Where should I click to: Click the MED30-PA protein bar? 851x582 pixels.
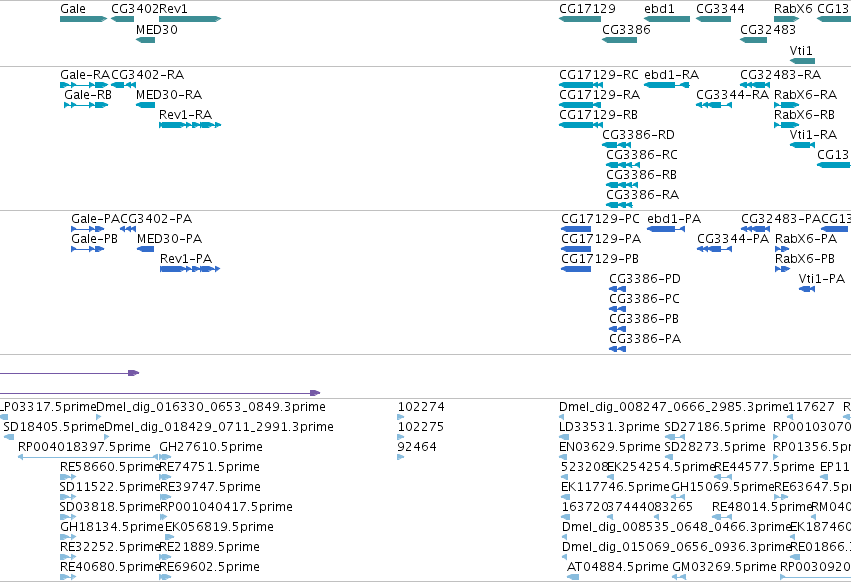[x=145, y=249]
